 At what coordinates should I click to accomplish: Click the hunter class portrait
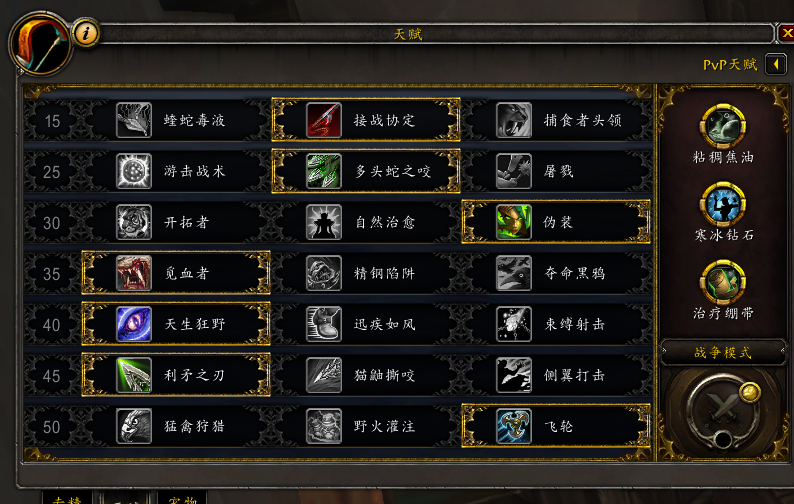[x=40, y=44]
